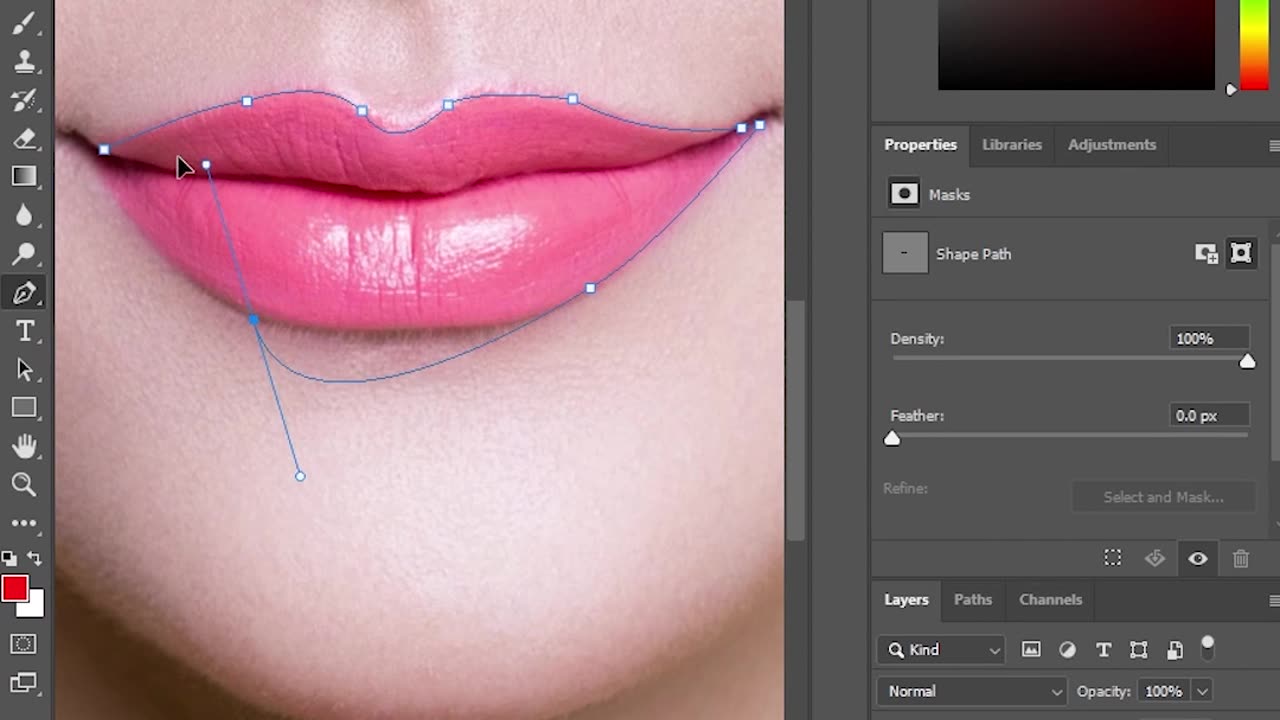
Task: Select the Zoom magnifier tool
Action: click(x=24, y=485)
